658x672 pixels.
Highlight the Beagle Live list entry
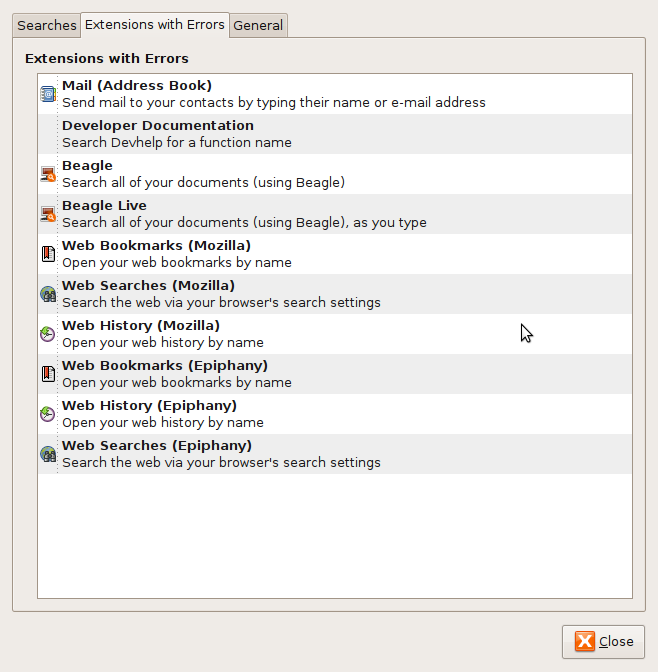(x=104, y=206)
